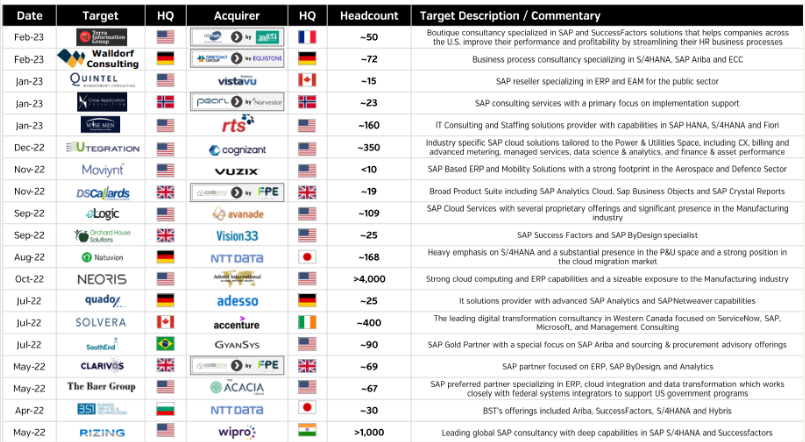
Task: Select the Wise Men logo
Action: [101, 124]
